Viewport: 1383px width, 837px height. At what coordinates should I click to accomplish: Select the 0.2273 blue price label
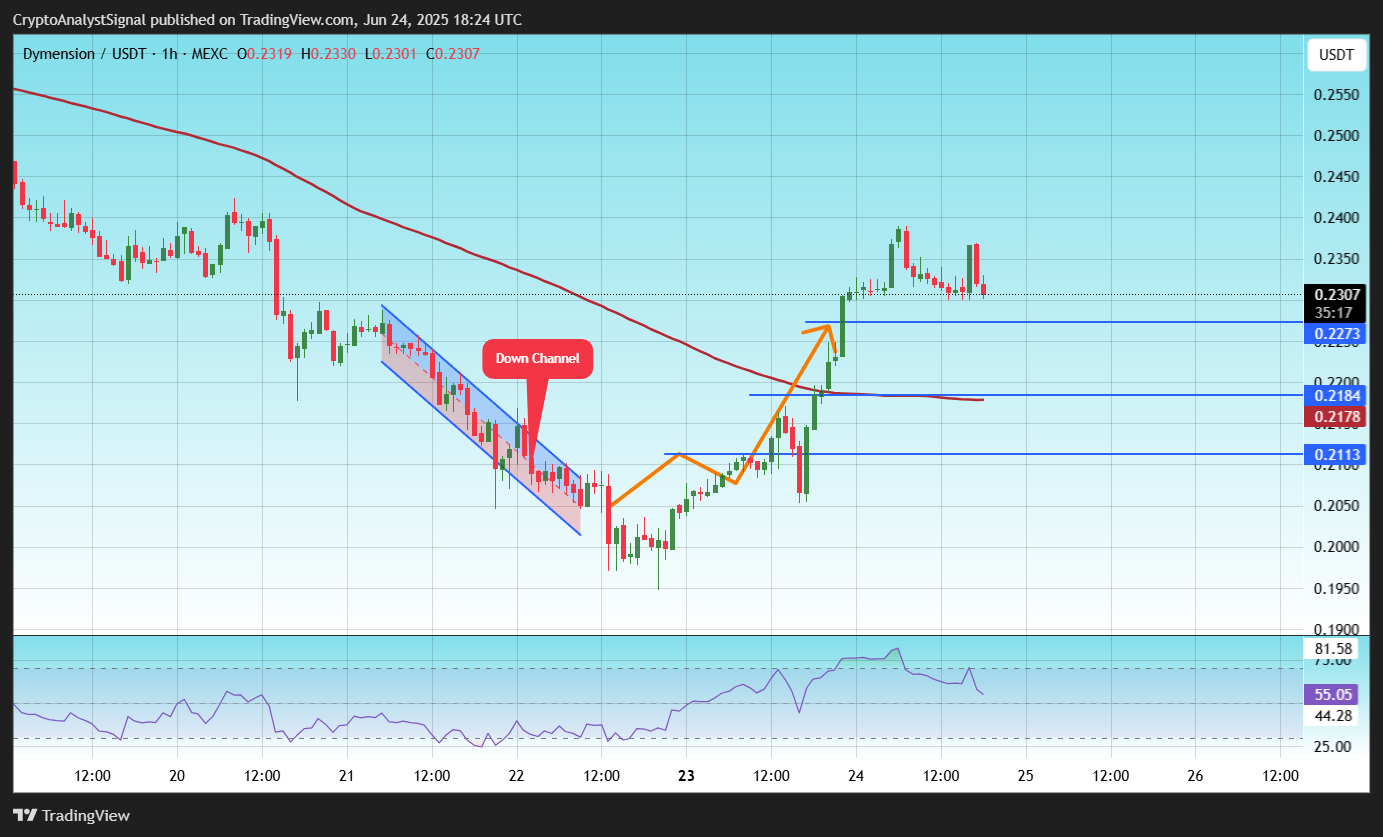[1338, 335]
